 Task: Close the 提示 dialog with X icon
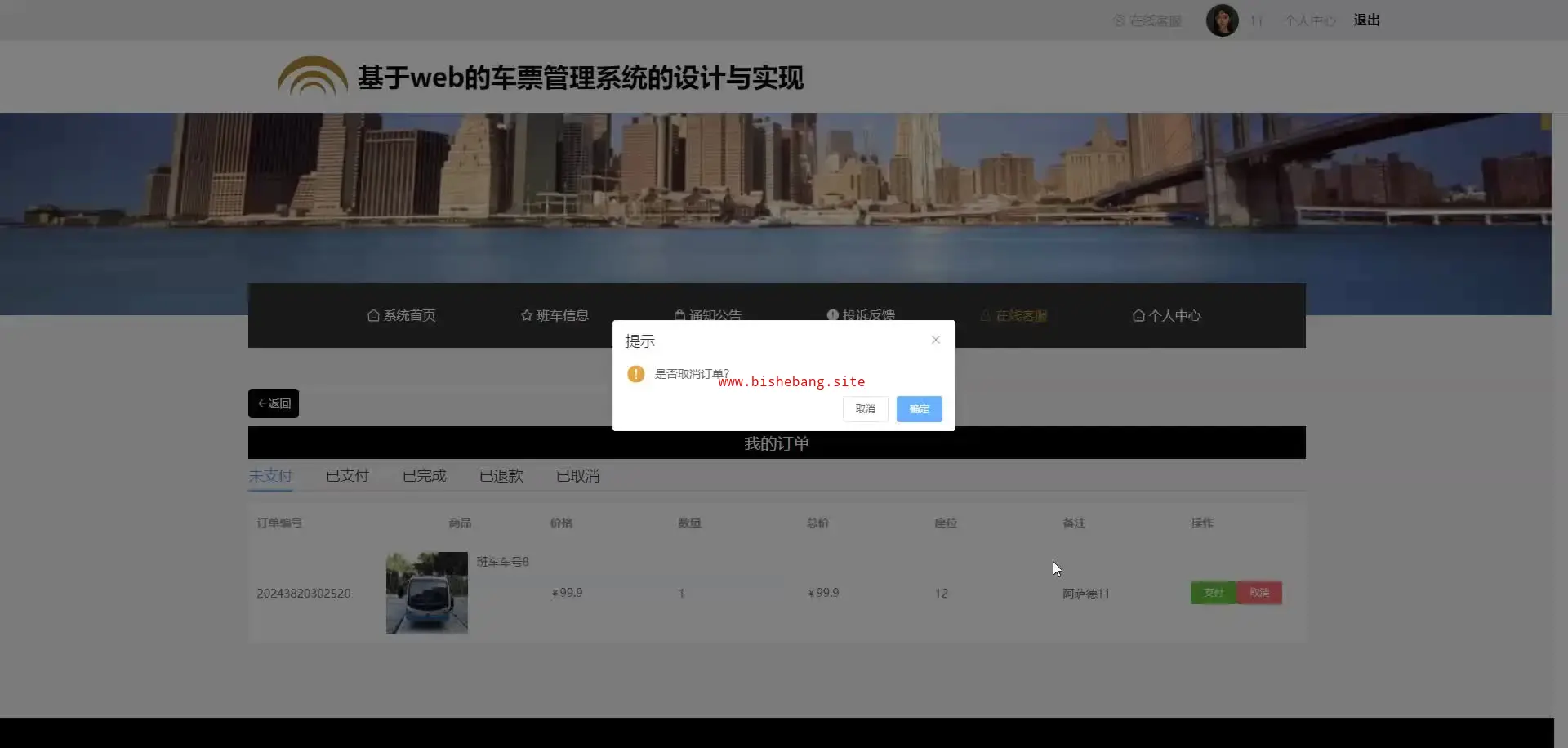[x=936, y=340]
